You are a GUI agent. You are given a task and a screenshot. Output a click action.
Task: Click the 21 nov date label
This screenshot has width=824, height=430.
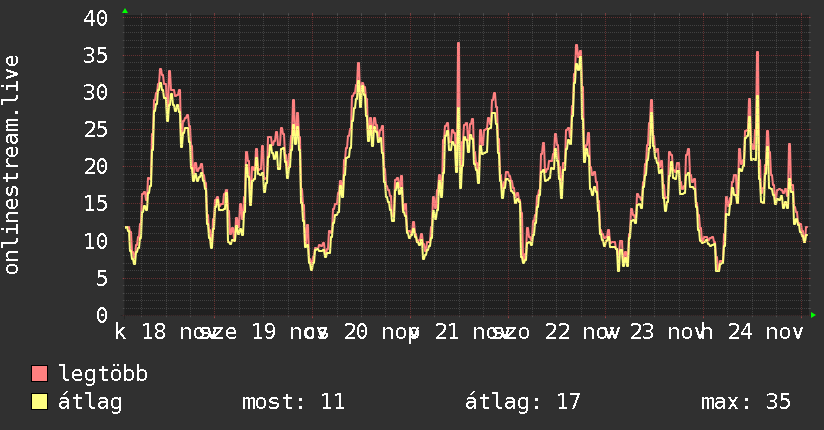pyautogui.click(x=472, y=332)
